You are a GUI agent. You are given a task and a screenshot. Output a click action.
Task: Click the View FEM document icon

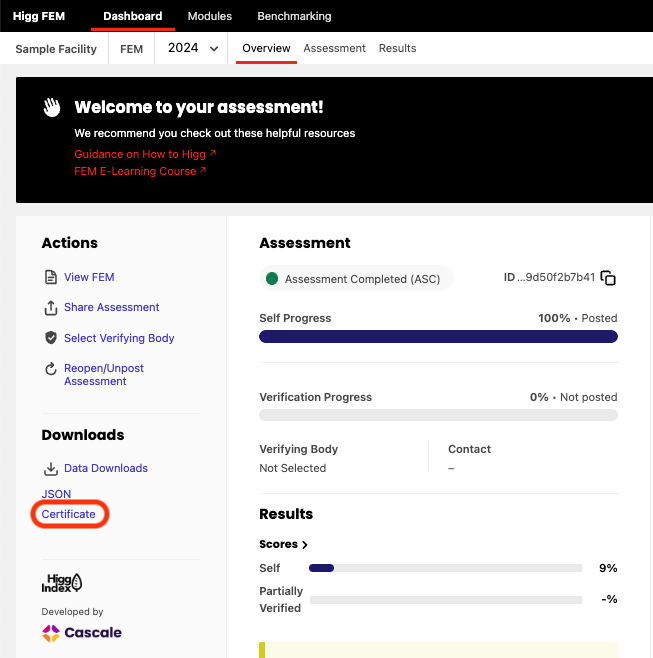pos(51,277)
